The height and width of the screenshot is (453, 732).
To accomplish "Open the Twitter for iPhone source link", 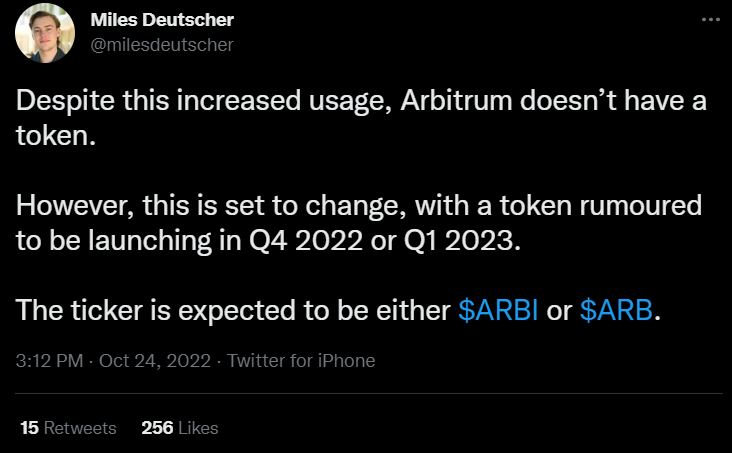I will (x=301, y=360).
